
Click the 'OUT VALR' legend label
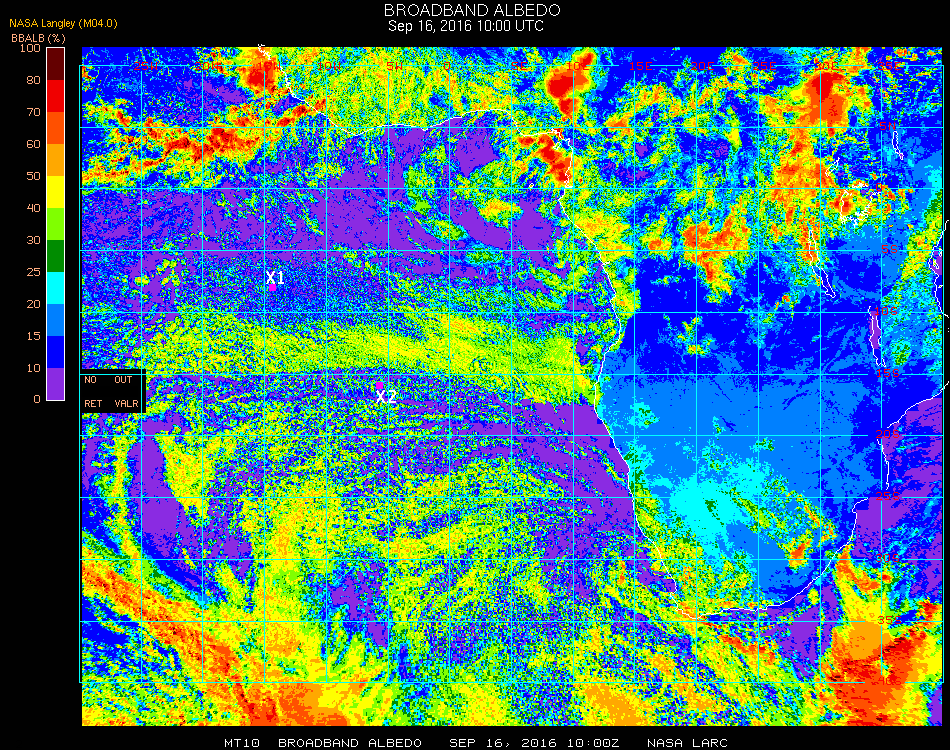tap(126, 391)
